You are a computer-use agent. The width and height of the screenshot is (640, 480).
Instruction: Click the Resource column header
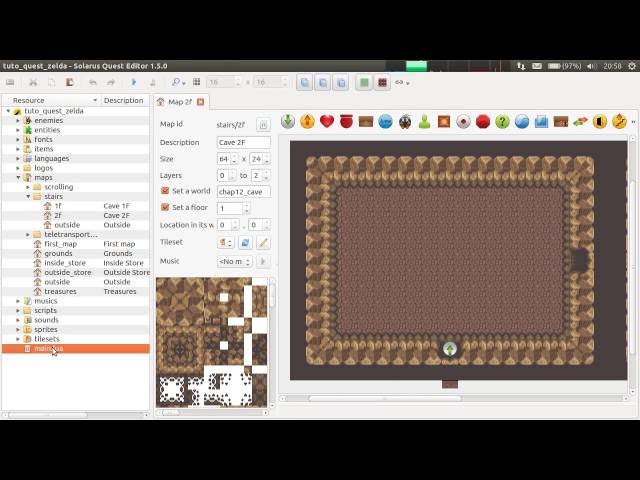51,100
